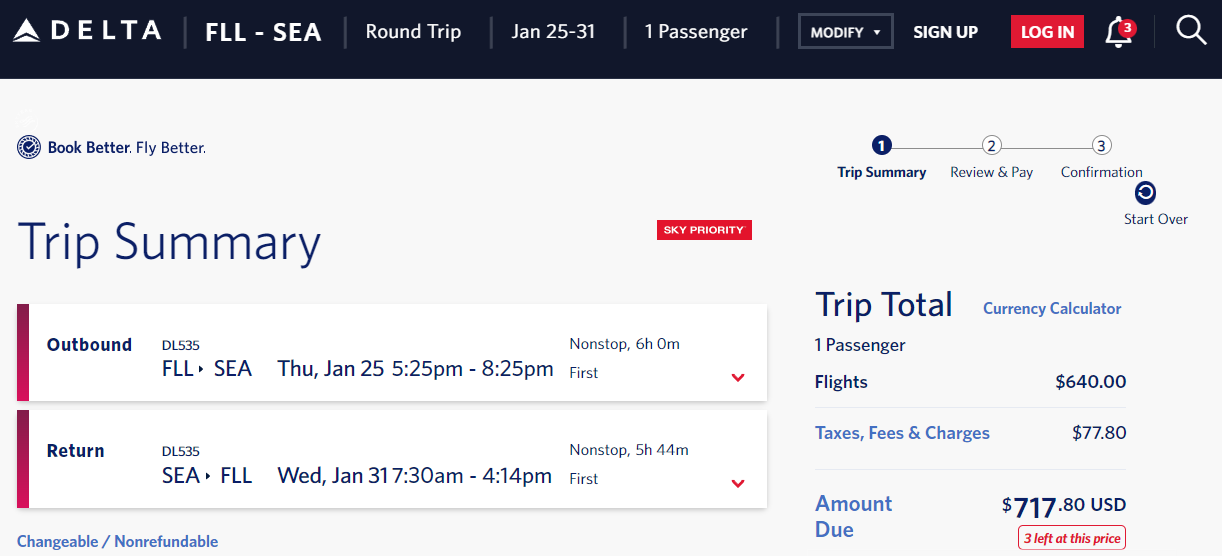This screenshot has height=556, width=1222.
Task: Click the Changeable / Nonrefundable link
Action: (117, 541)
